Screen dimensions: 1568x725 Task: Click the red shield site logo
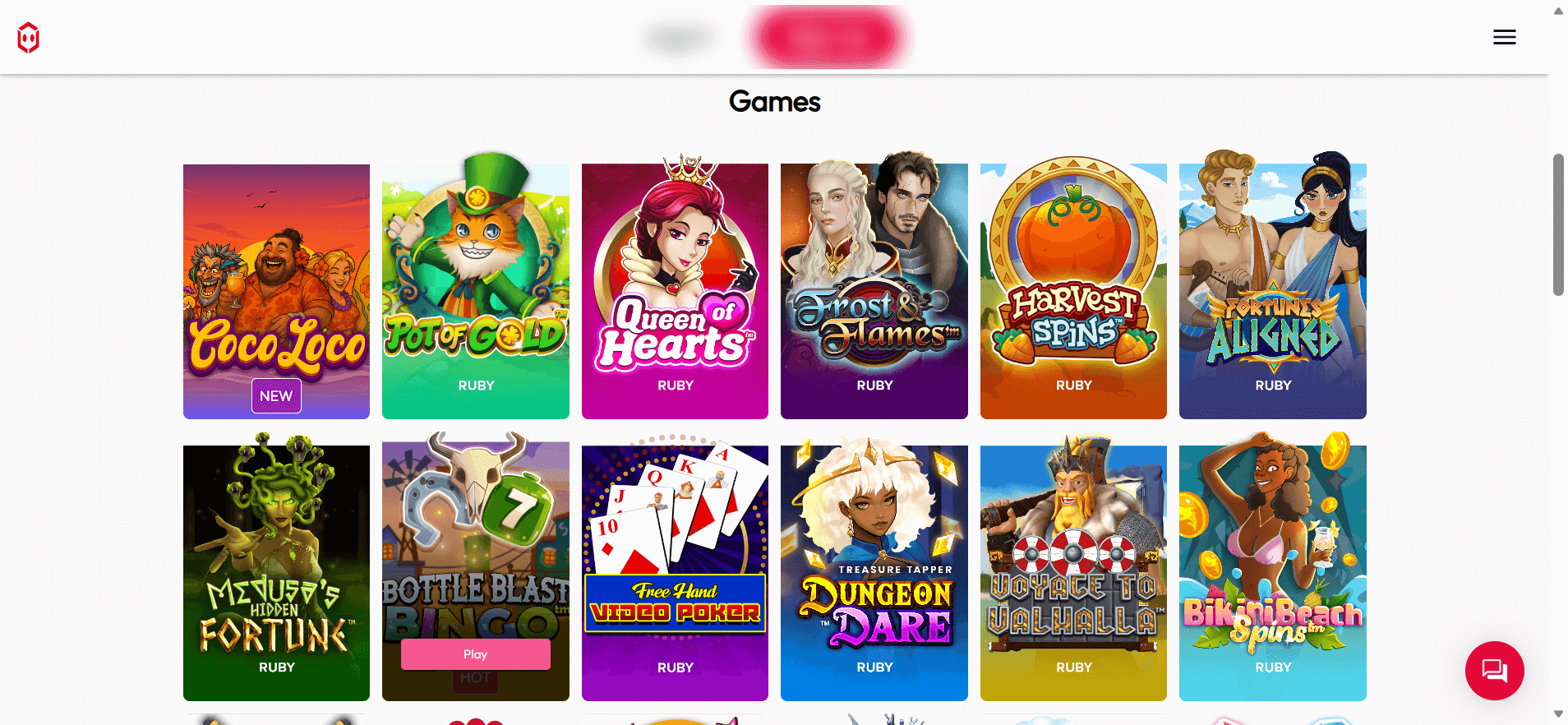point(29,37)
